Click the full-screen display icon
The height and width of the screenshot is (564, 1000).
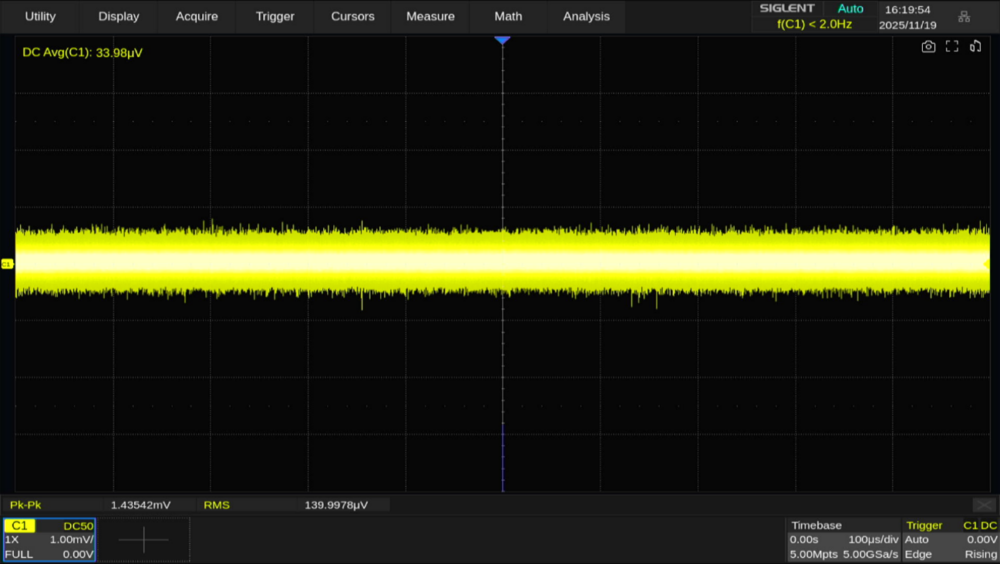pos(952,46)
